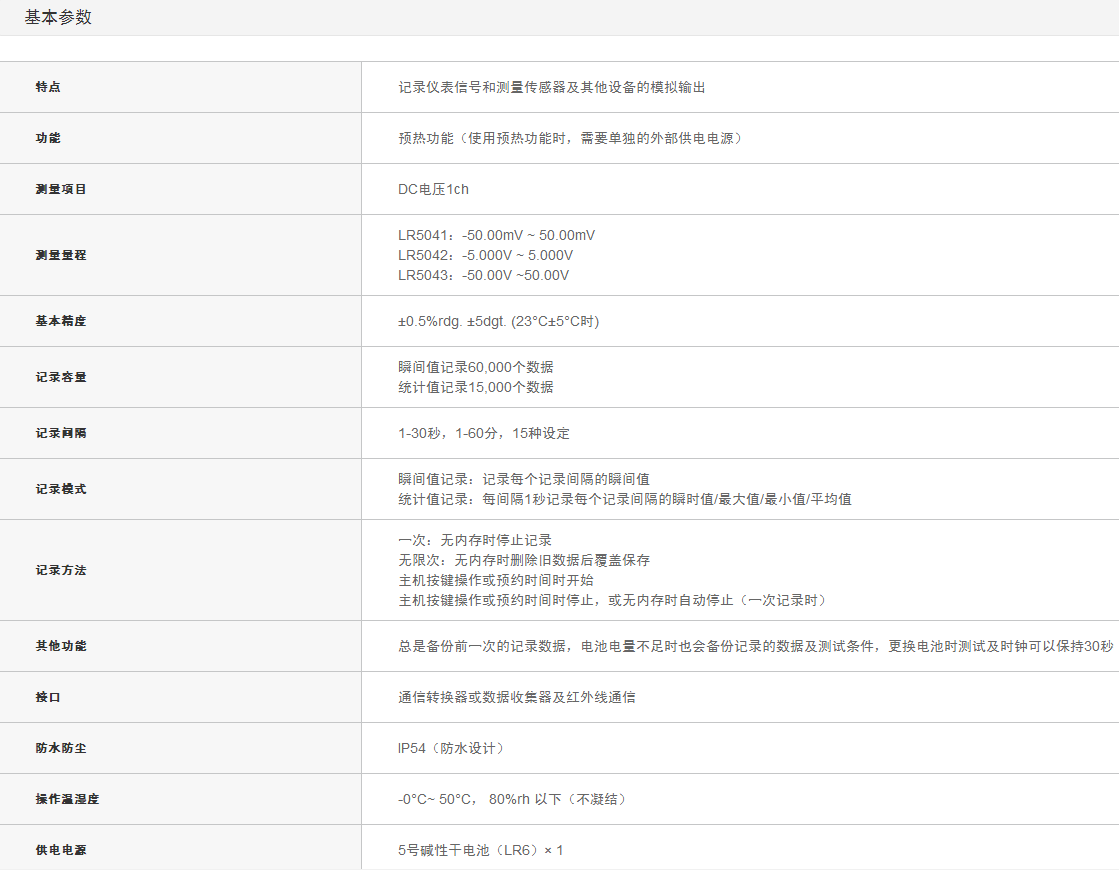Click the 操作温湿度 row label
1119x870 pixels.
click(x=67, y=799)
